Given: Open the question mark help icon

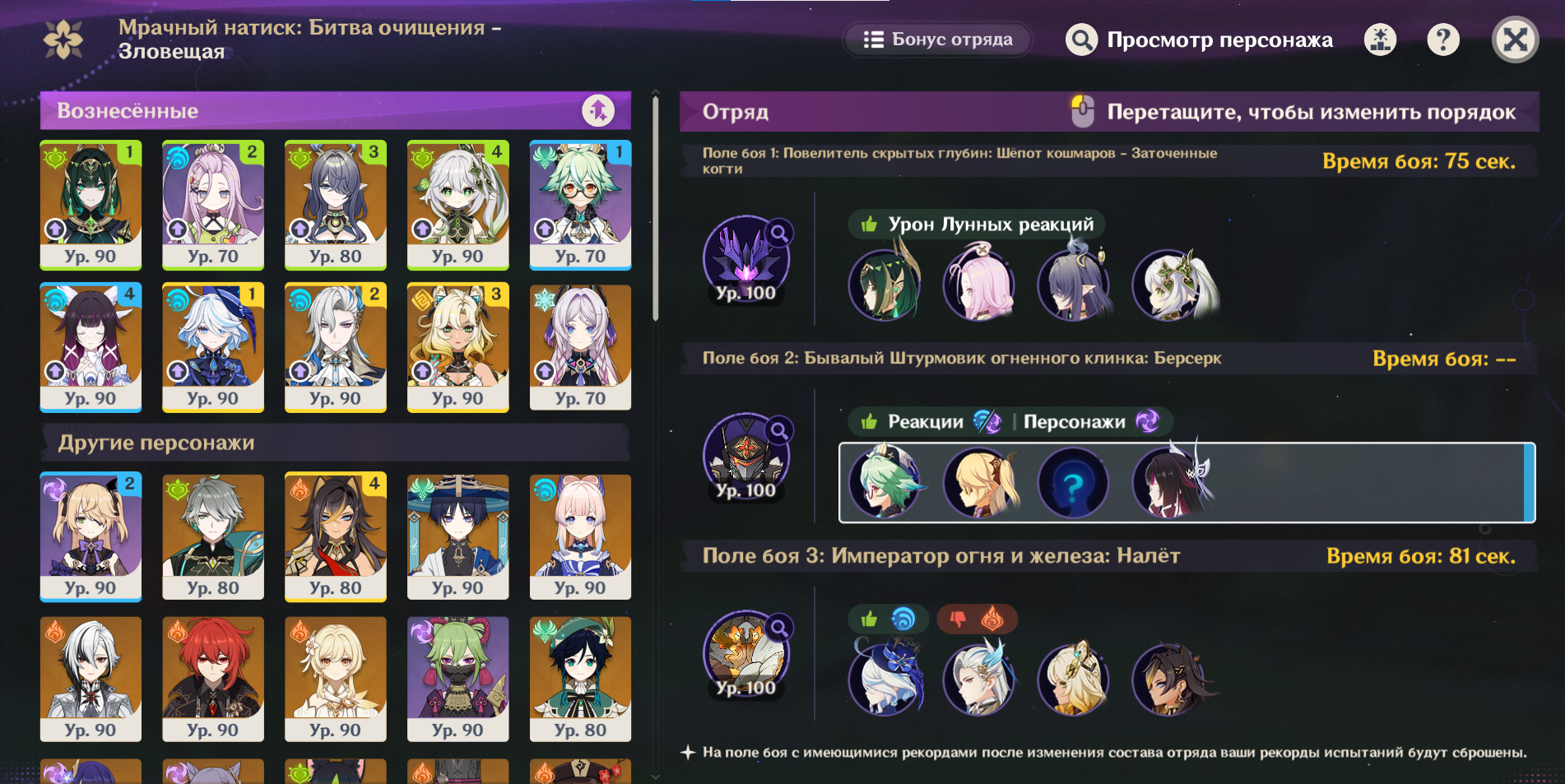Looking at the screenshot, I should click(x=1442, y=39).
